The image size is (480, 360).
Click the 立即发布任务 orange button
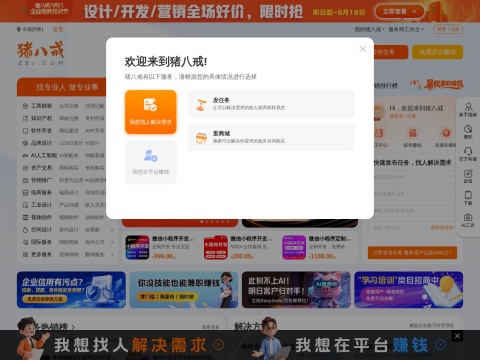coord(412,253)
